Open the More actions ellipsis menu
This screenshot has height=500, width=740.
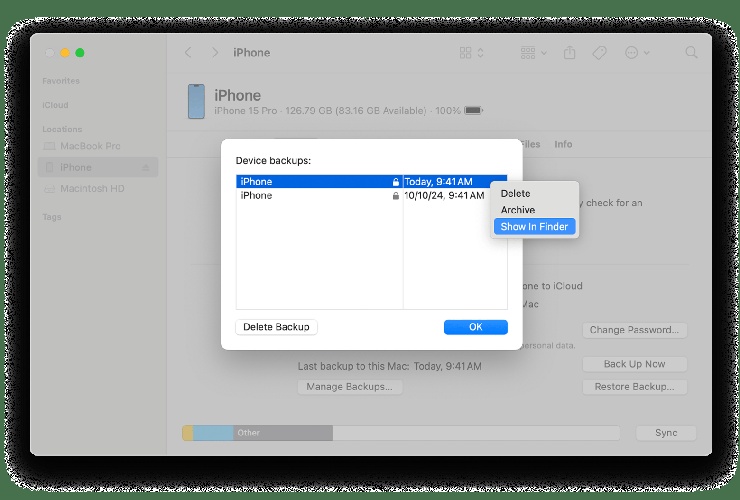tap(637, 52)
